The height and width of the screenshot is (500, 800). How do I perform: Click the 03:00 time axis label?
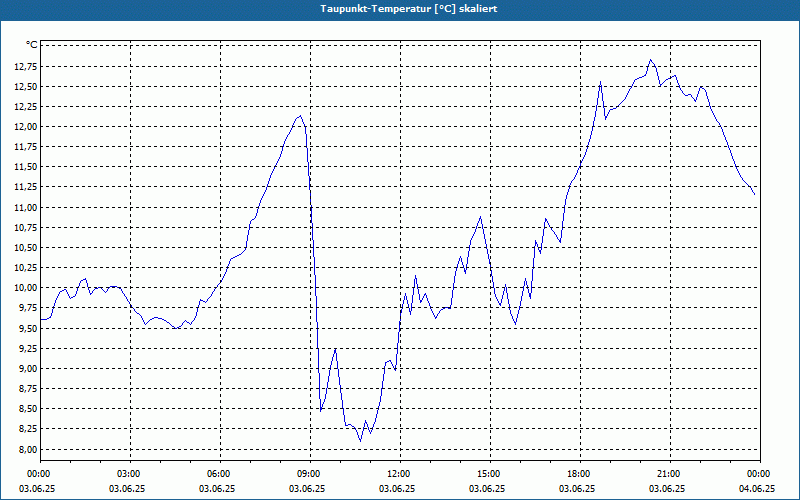[x=130, y=474]
